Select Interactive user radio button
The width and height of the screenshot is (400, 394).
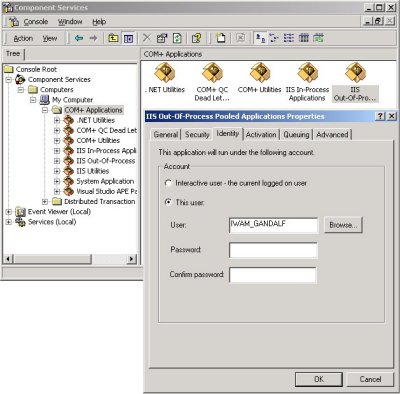pos(168,183)
